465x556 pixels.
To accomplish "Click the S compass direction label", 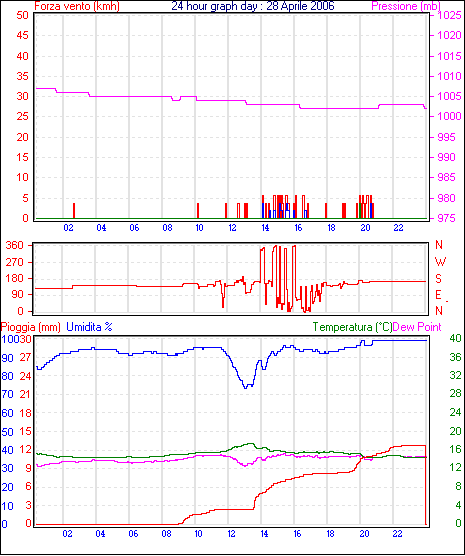I will [x=438, y=279].
